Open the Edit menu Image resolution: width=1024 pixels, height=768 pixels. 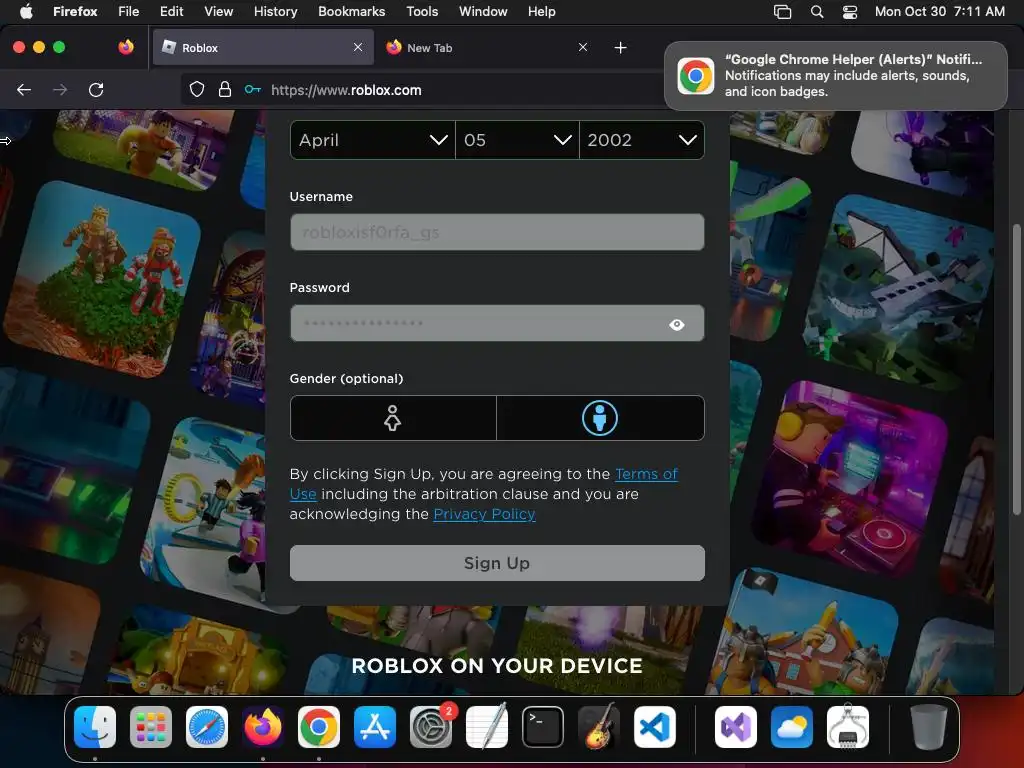[171, 11]
